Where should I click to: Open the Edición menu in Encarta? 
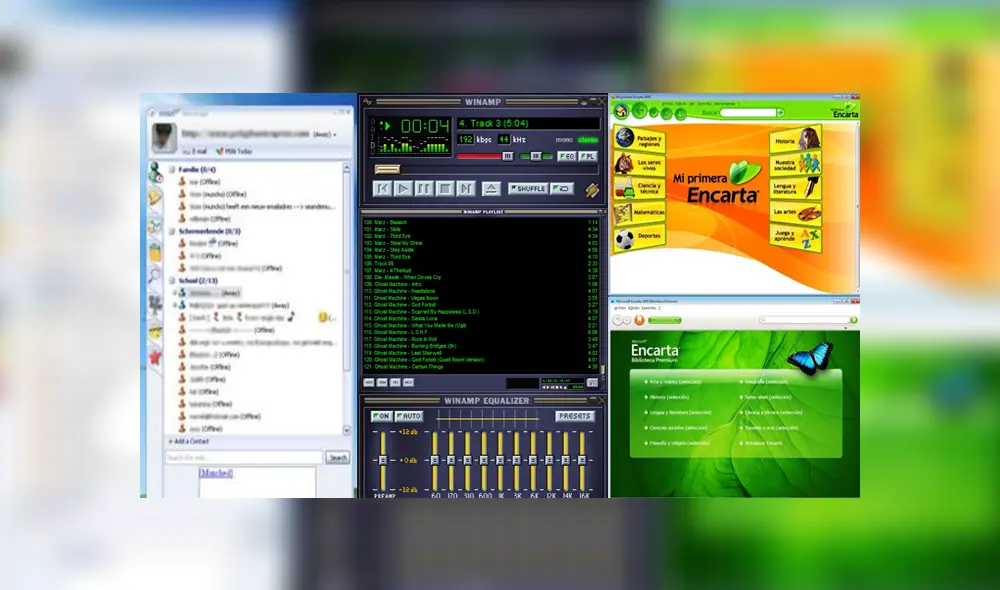[681, 105]
